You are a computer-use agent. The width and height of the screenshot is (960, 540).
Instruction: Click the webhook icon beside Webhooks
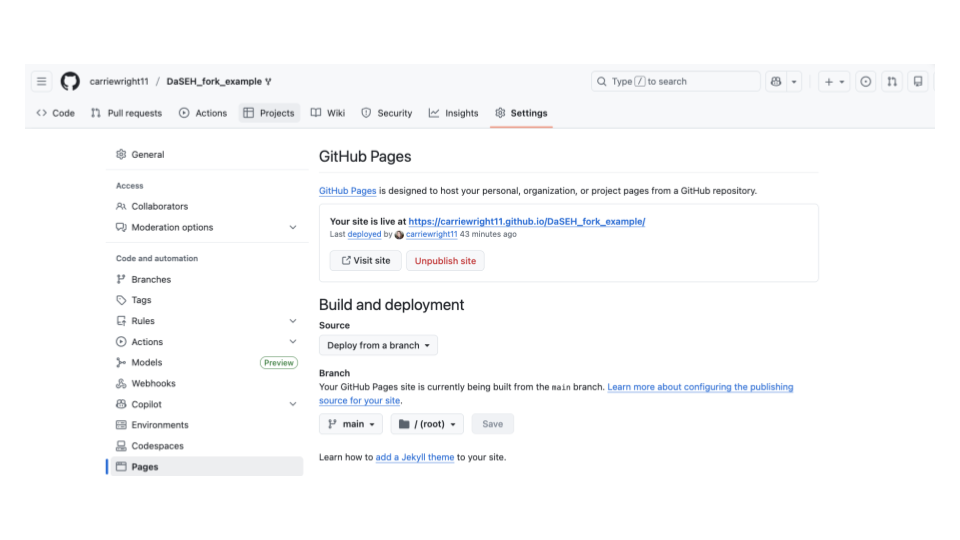tap(121, 383)
